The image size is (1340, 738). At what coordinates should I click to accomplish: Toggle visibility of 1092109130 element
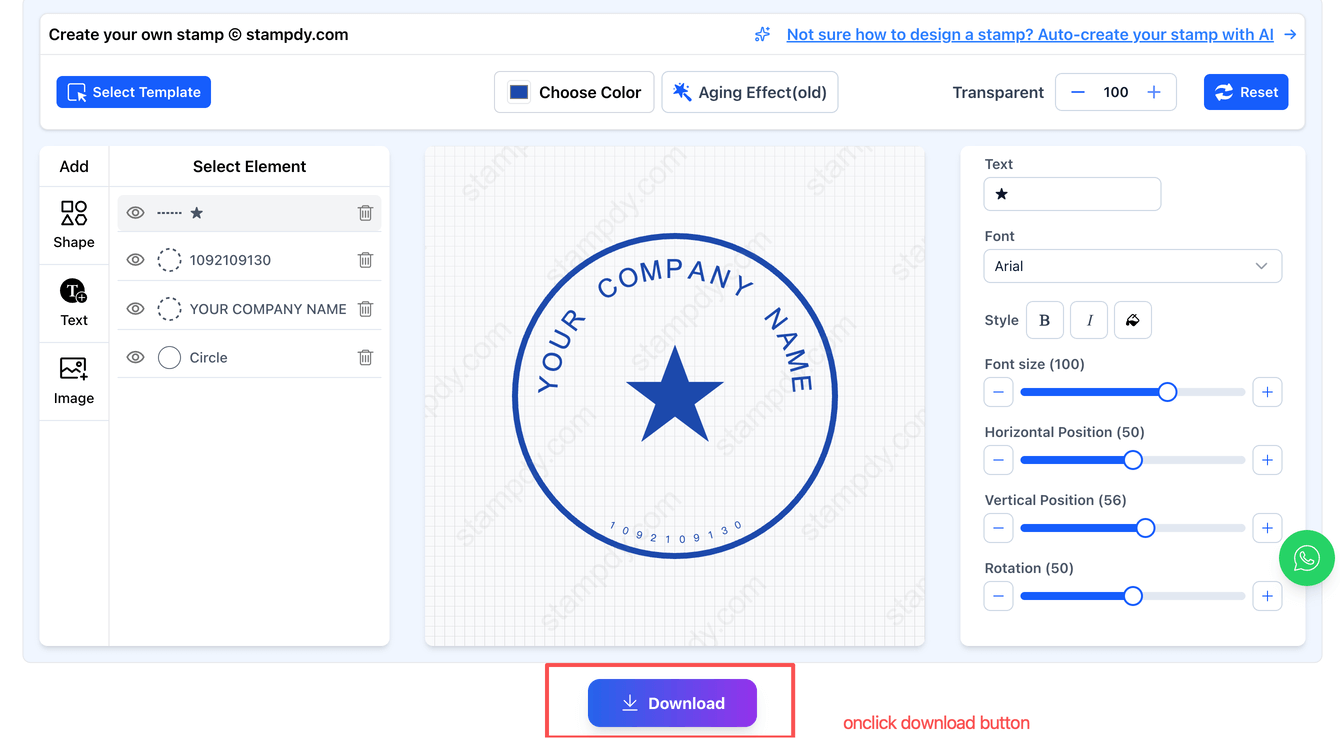coord(136,260)
